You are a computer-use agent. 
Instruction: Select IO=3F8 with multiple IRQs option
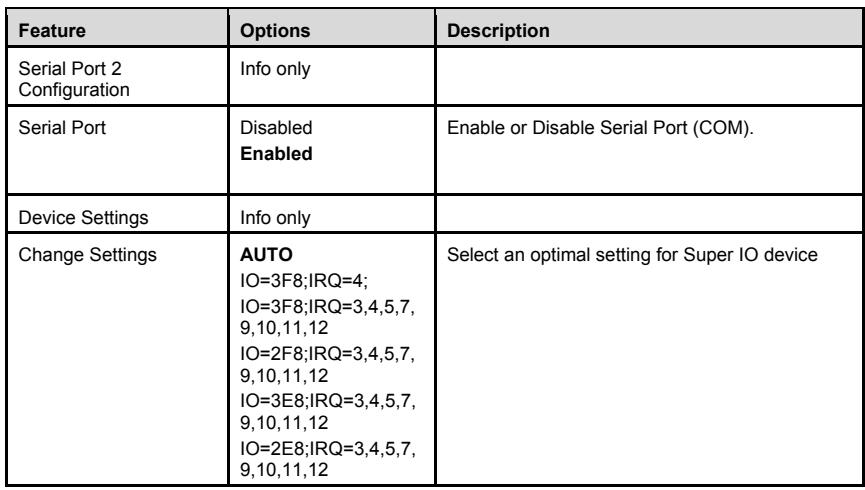327,317
